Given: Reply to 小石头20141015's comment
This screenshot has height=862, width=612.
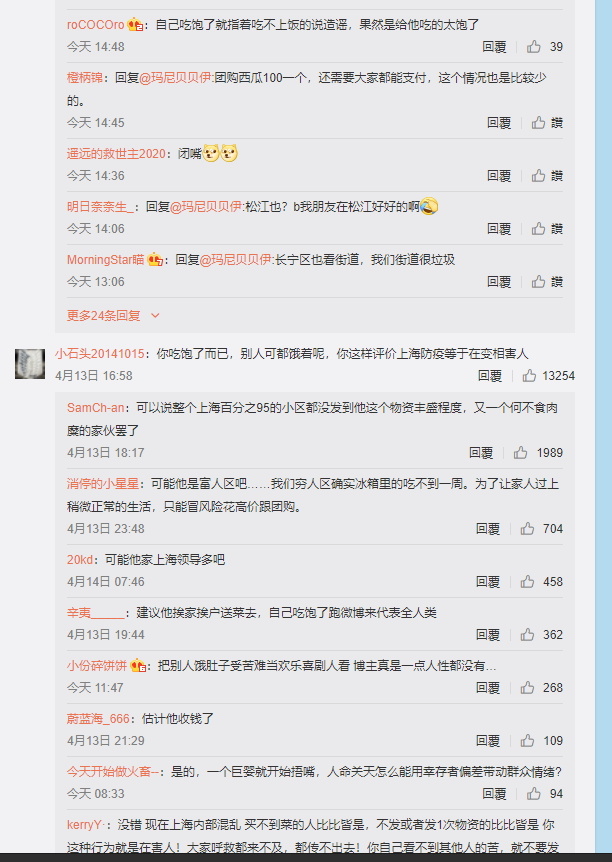Looking at the screenshot, I should 490,375.
